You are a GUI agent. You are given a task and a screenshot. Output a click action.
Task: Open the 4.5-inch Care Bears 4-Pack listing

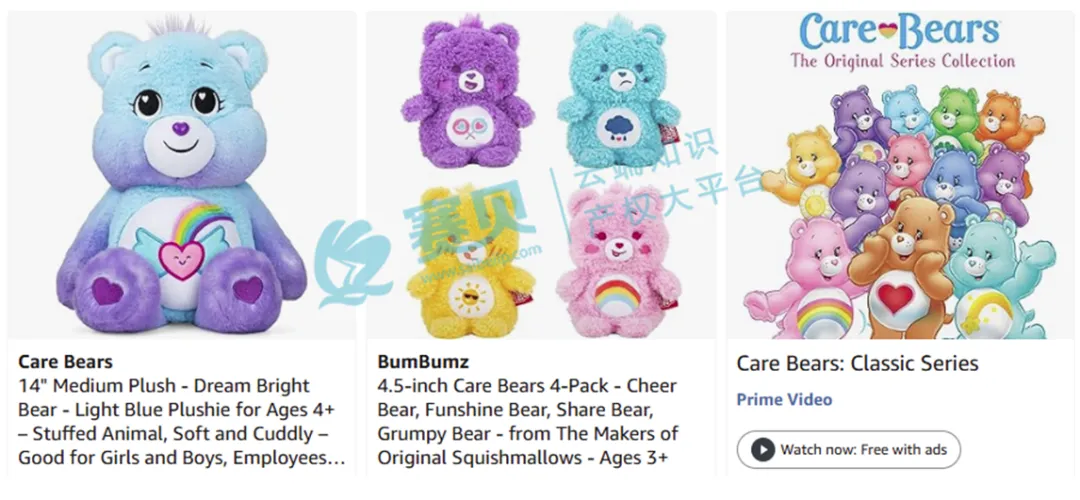point(528,421)
